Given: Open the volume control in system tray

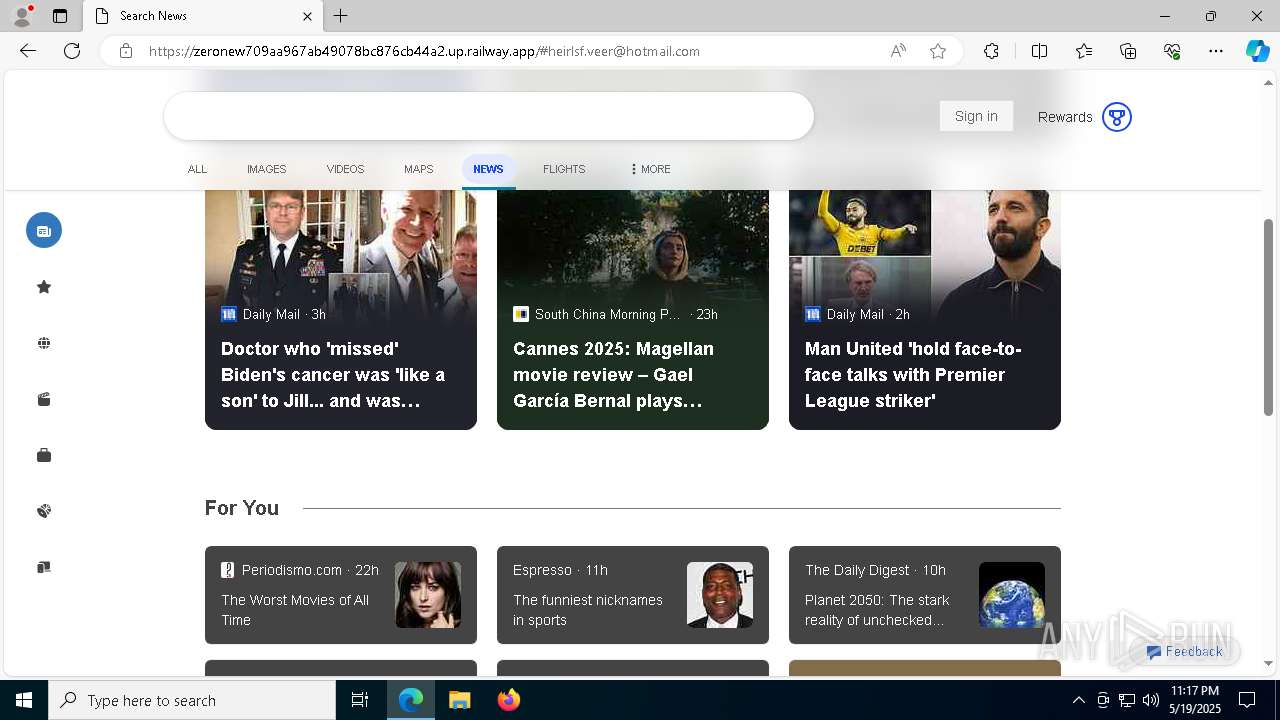Looking at the screenshot, I should [1151, 700].
